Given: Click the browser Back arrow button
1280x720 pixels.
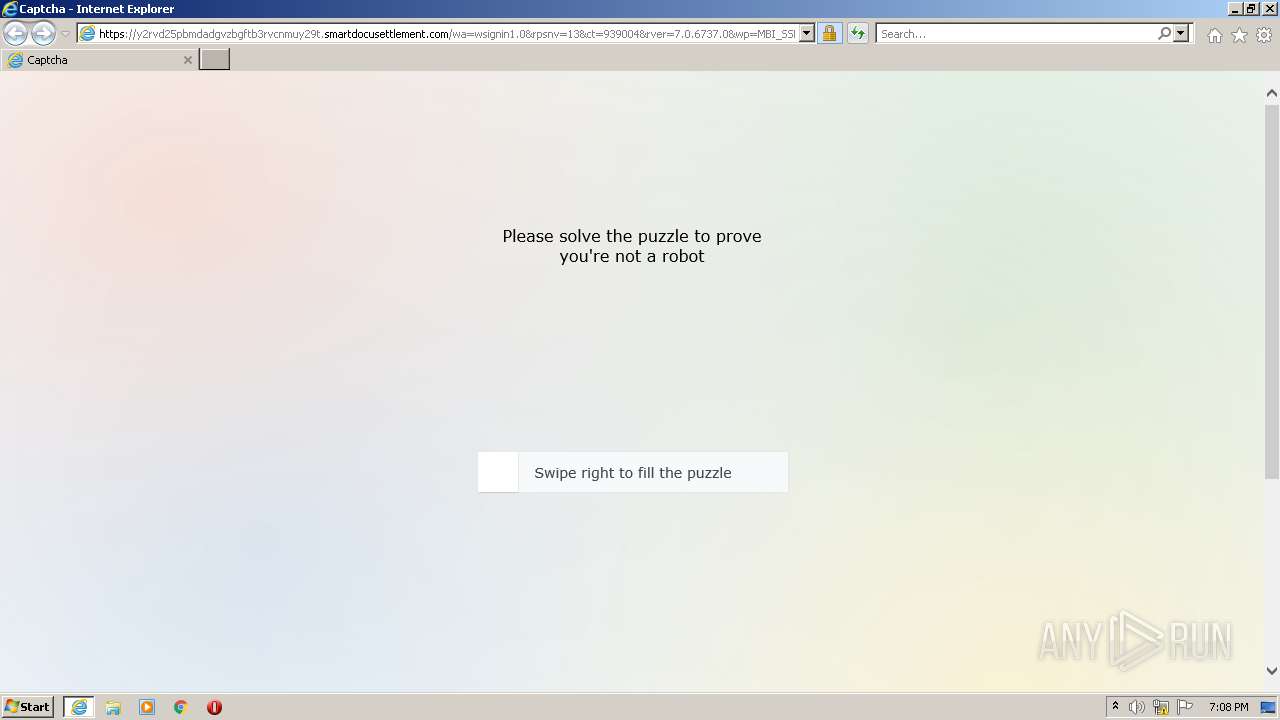Looking at the screenshot, I should coord(16,34).
